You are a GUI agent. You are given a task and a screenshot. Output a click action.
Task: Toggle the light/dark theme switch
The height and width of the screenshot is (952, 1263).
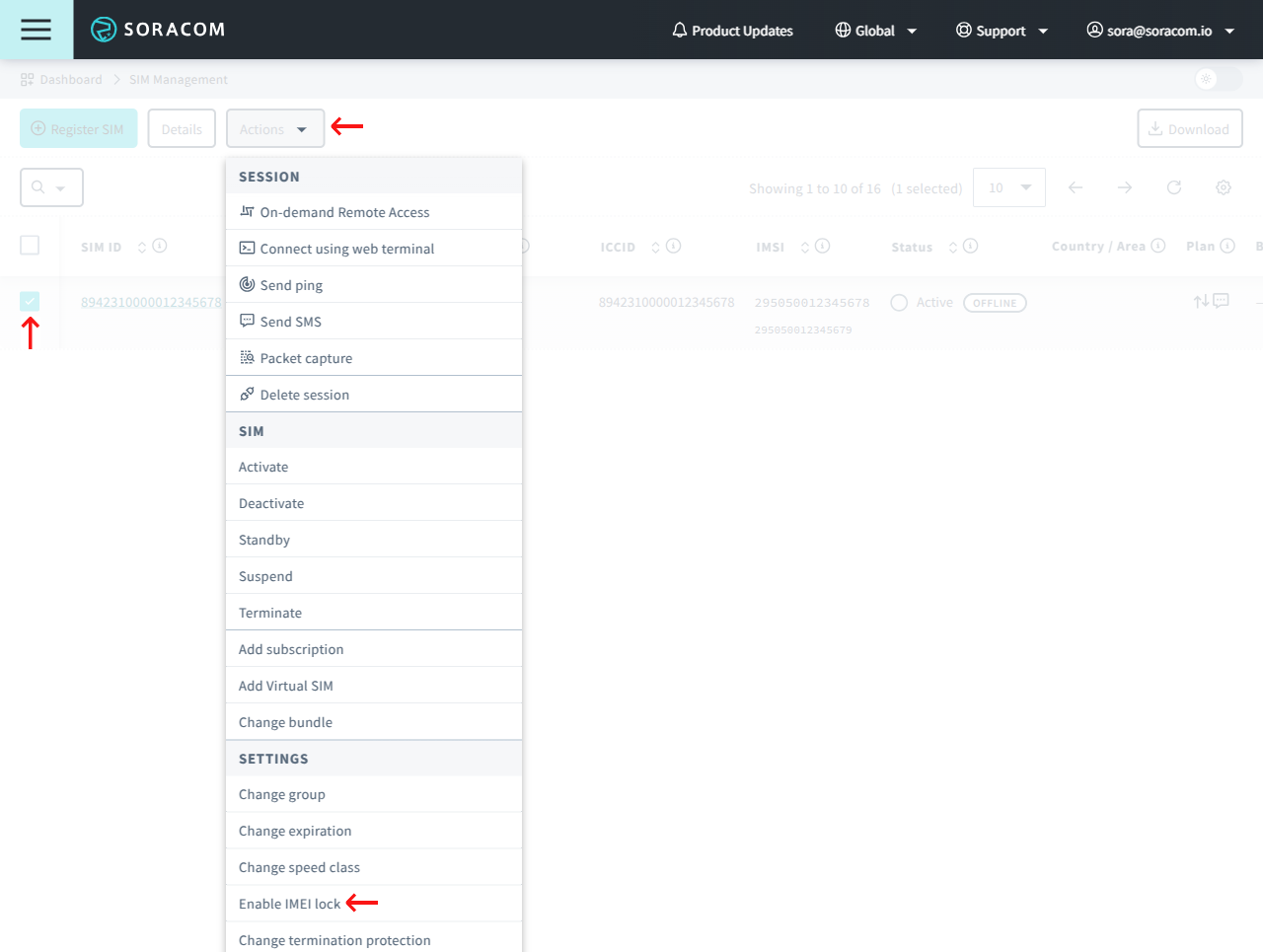[x=1217, y=79]
